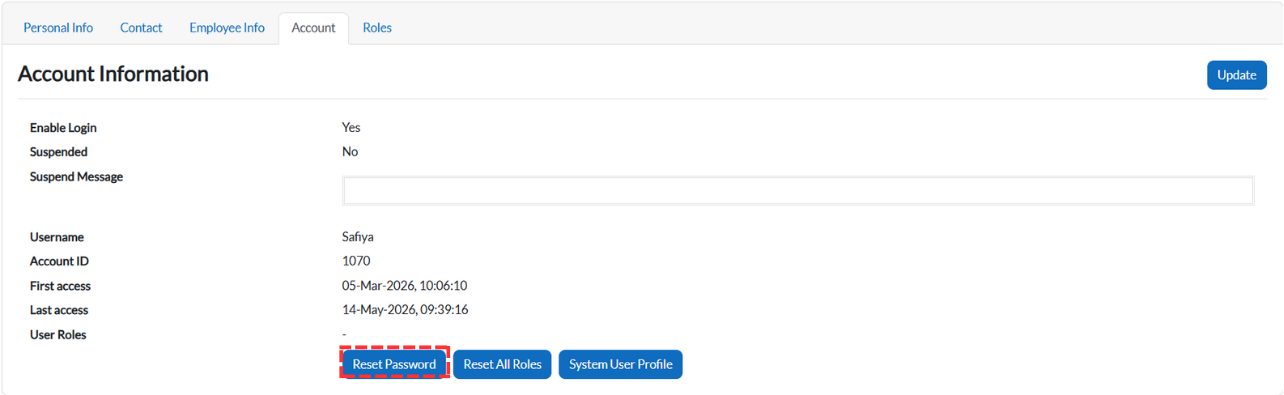1284x395 pixels.
Task: Open the Roles tab
Action: pyautogui.click(x=377, y=28)
